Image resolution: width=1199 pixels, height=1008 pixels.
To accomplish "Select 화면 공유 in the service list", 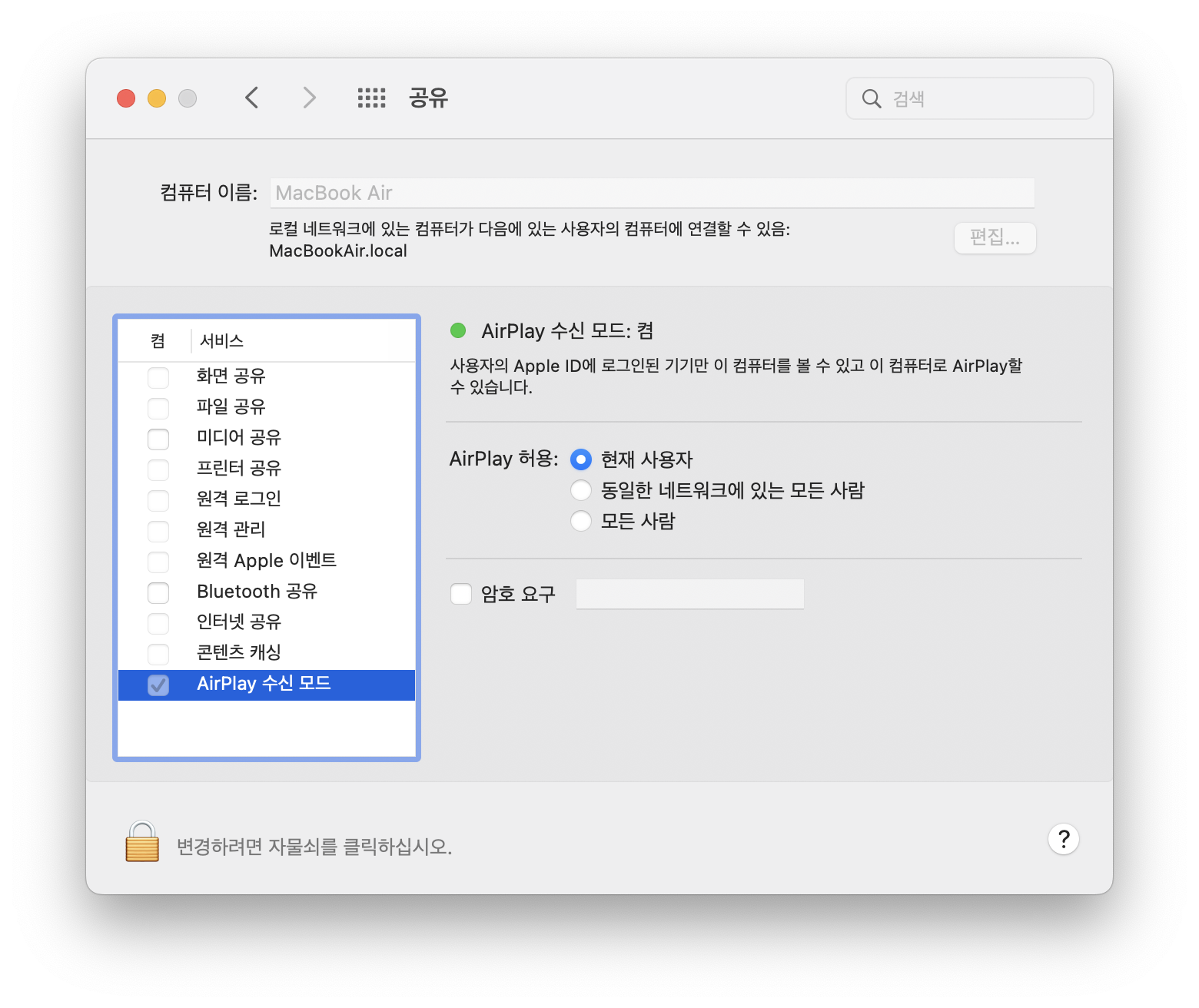I will [x=267, y=376].
